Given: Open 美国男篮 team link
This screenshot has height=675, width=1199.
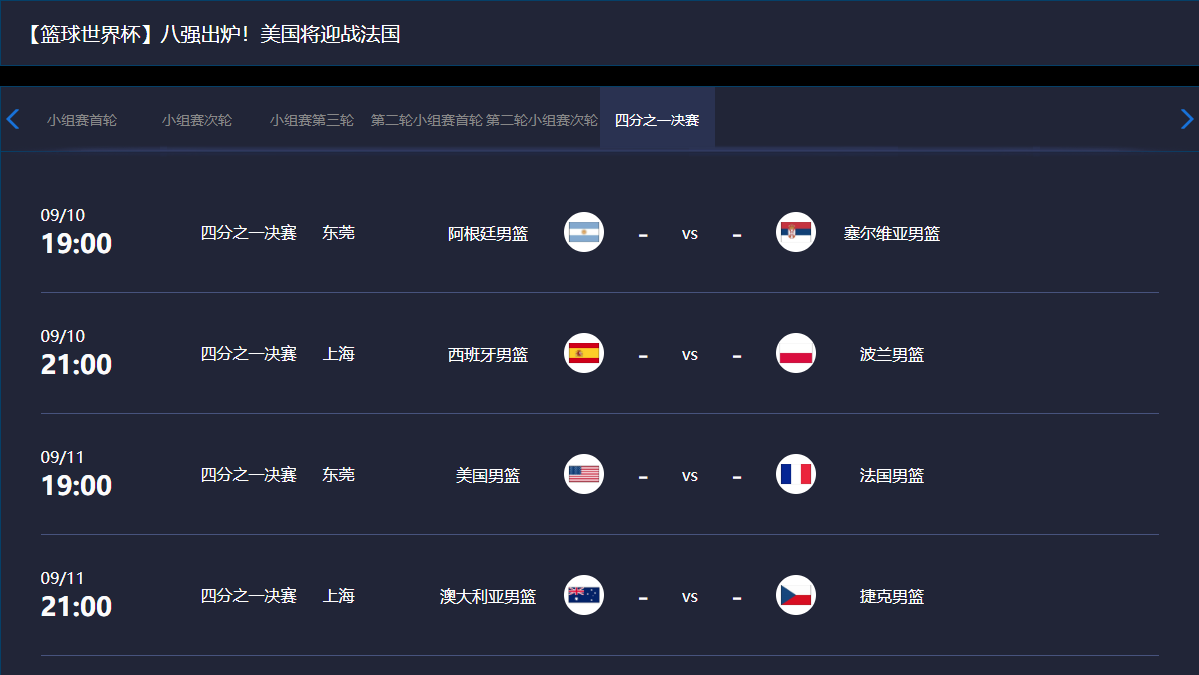Looking at the screenshot, I should point(488,475).
